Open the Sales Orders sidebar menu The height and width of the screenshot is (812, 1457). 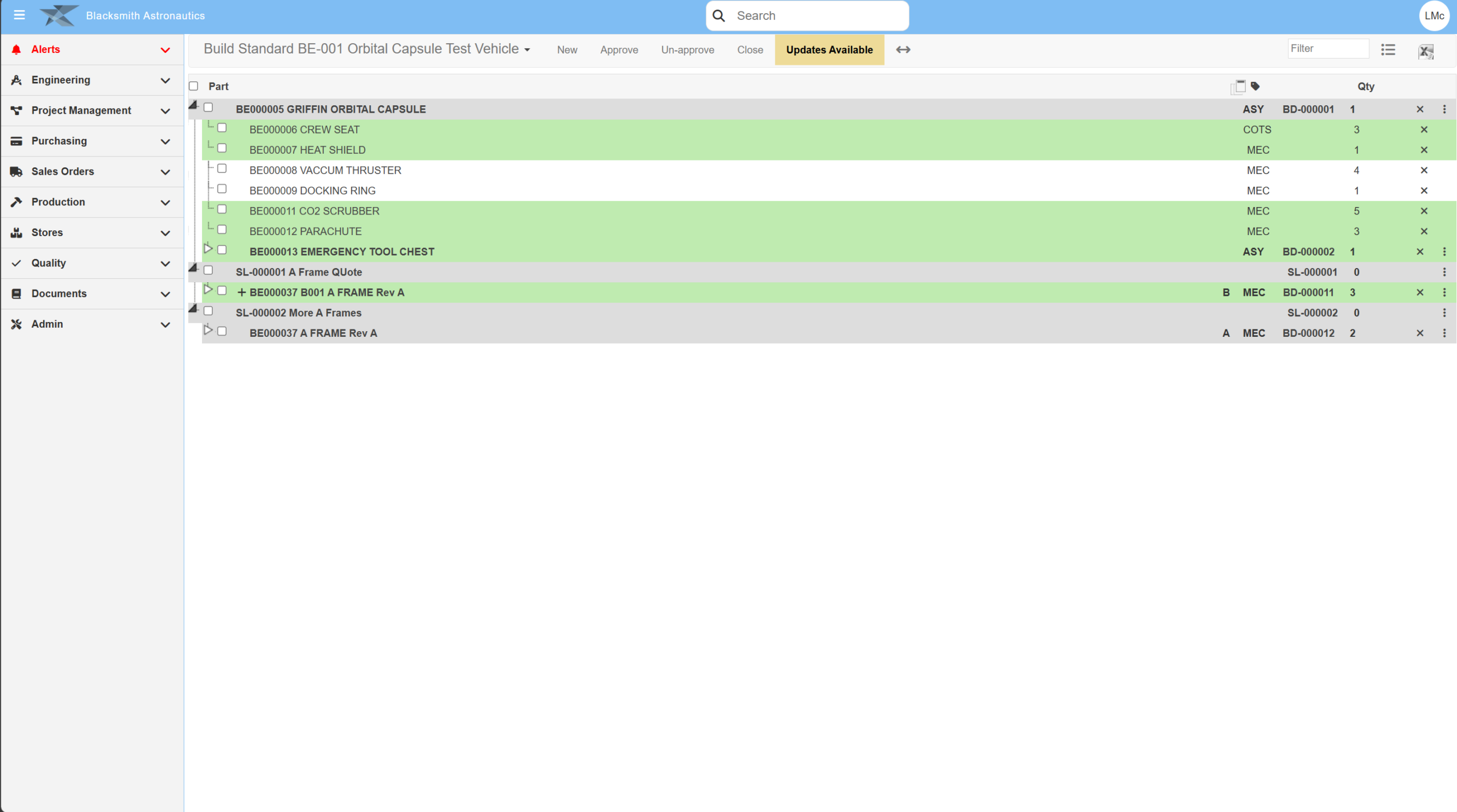[92, 172]
